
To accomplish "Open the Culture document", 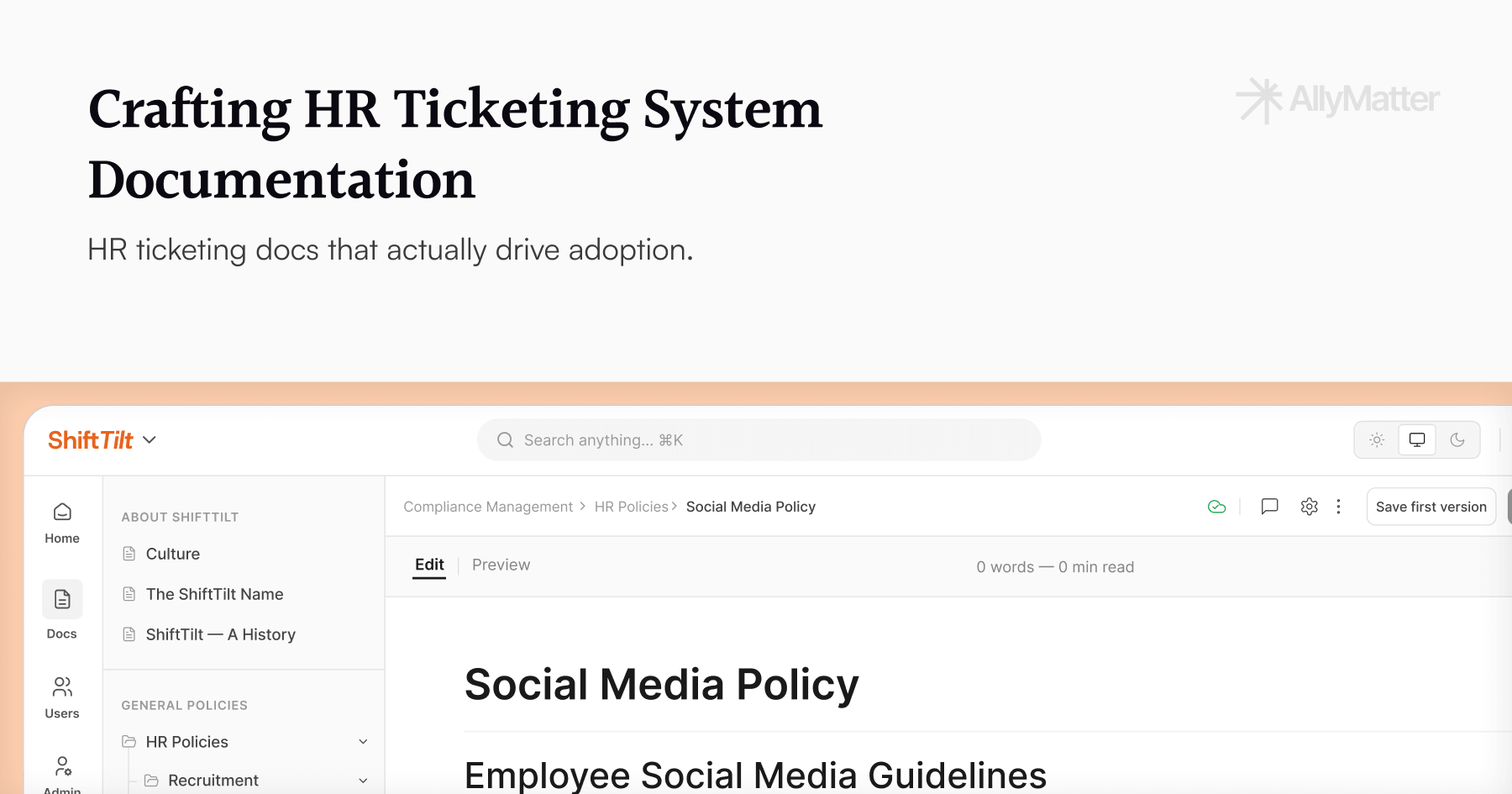I will click(173, 554).
